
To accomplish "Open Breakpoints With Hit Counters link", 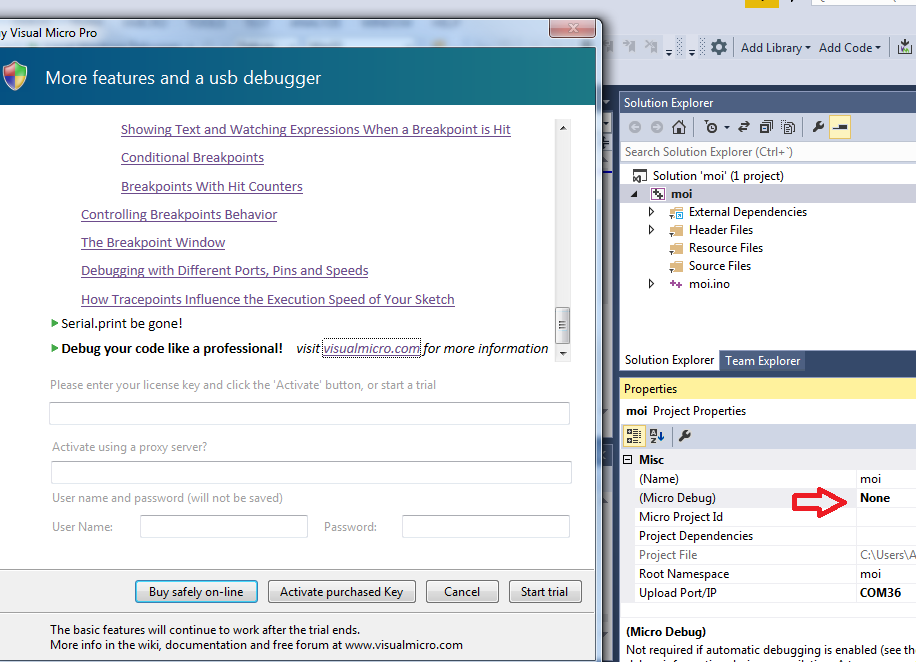I will click(x=211, y=186).
